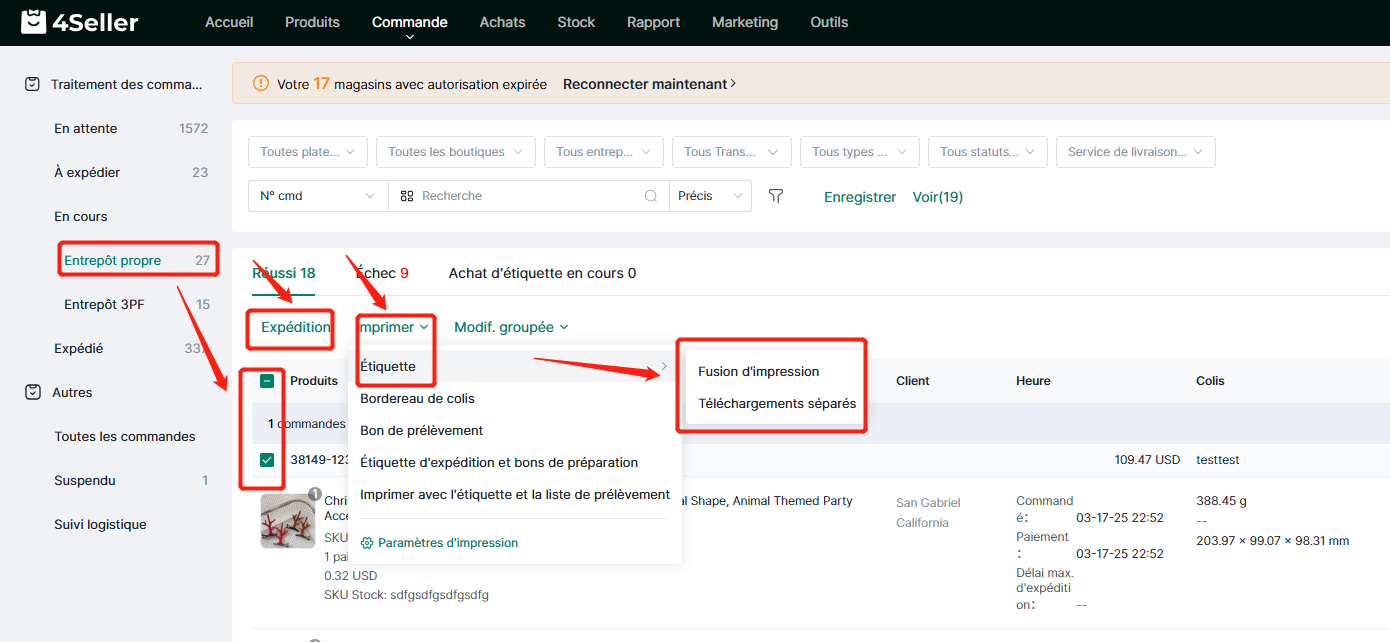Screen dimensions: 1390x642
Task: Click the filter funnel icon
Action: tap(776, 196)
